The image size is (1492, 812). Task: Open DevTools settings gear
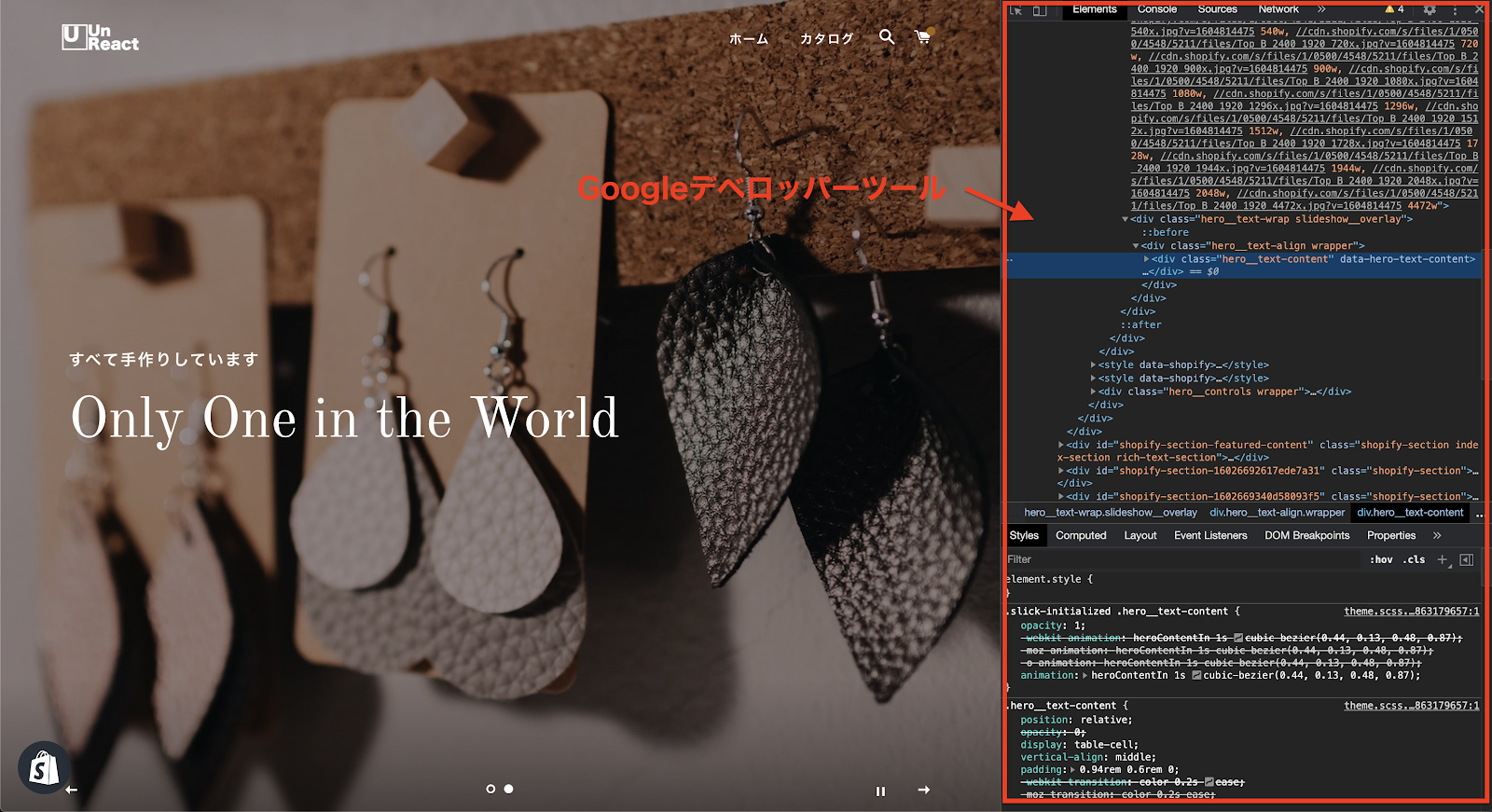pos(1430,10)
